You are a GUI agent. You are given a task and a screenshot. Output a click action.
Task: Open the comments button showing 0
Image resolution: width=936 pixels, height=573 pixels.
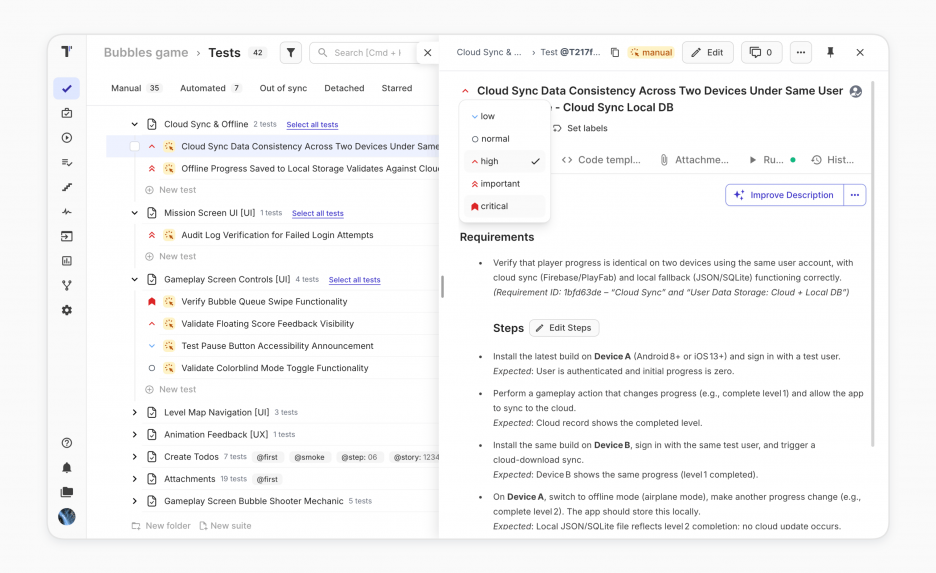click(761, 53)
